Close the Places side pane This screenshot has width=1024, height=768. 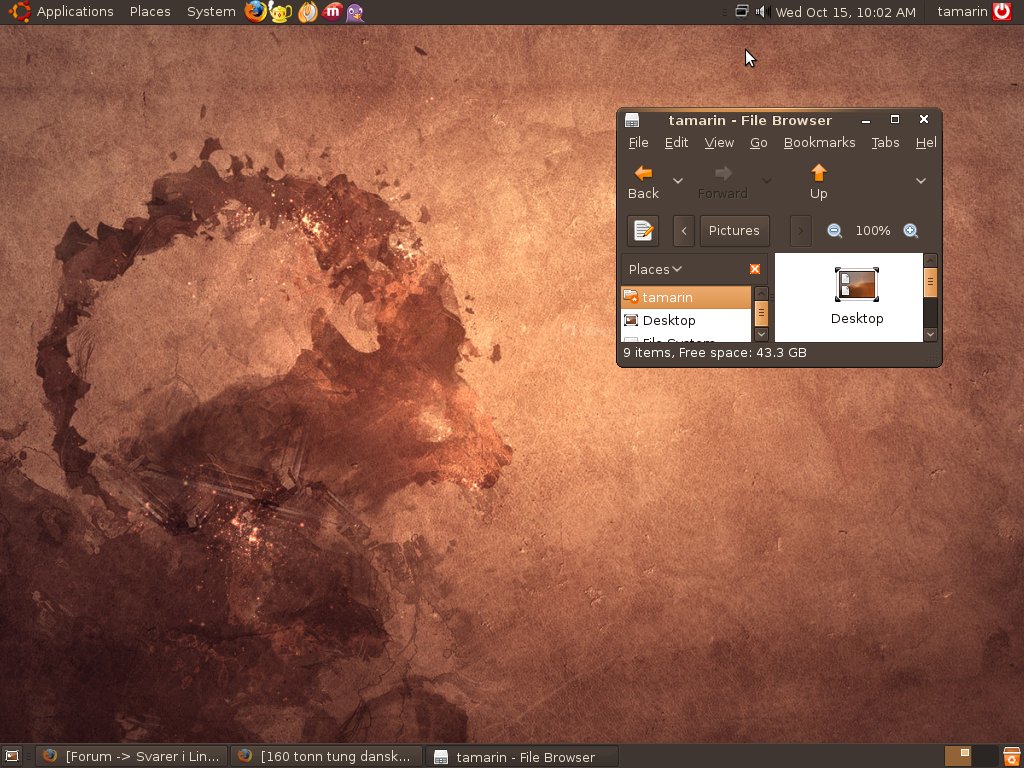point(755,269)
